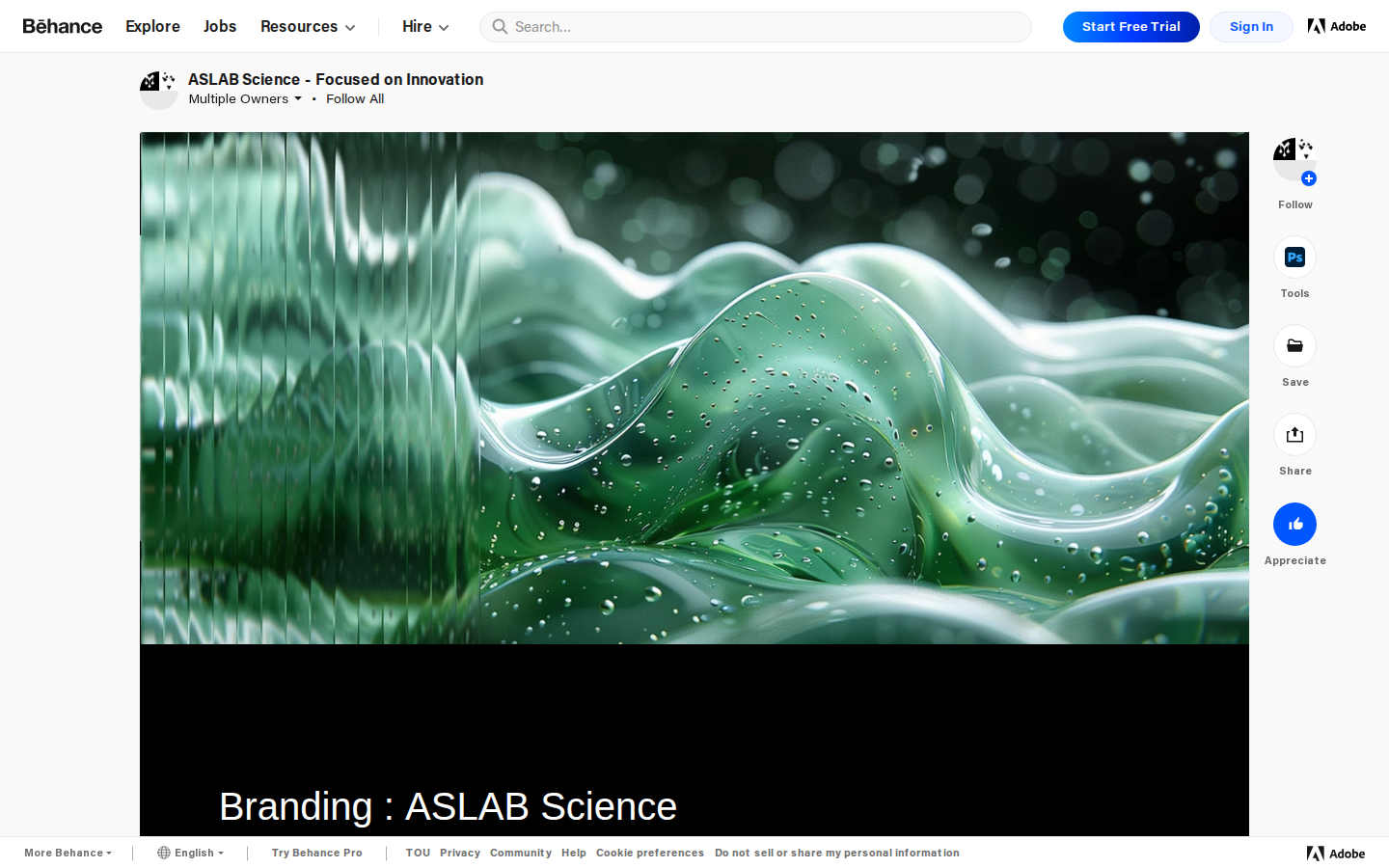Open the Explore menu item
Screen dimensions: 1389x868
click(152, 26)
